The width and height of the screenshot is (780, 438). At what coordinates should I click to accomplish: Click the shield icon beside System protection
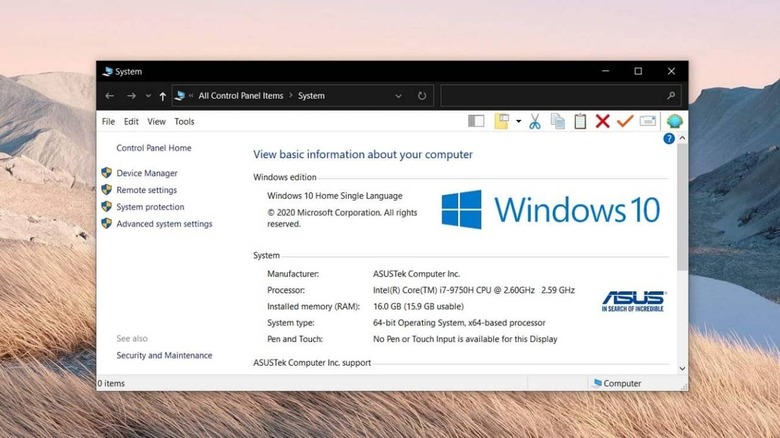click(x=106, y=207)
